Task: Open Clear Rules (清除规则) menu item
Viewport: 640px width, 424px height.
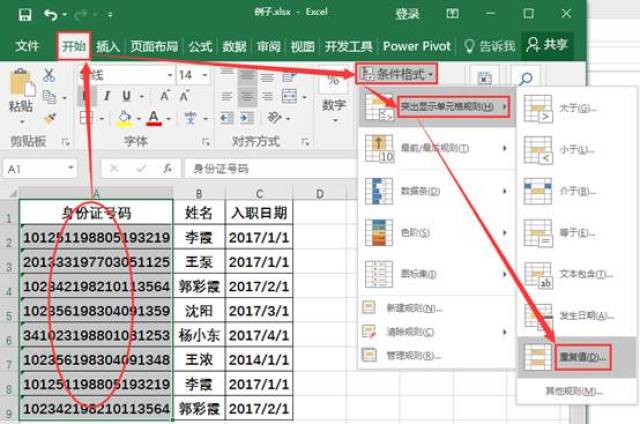Action: [x=436, y=332]
